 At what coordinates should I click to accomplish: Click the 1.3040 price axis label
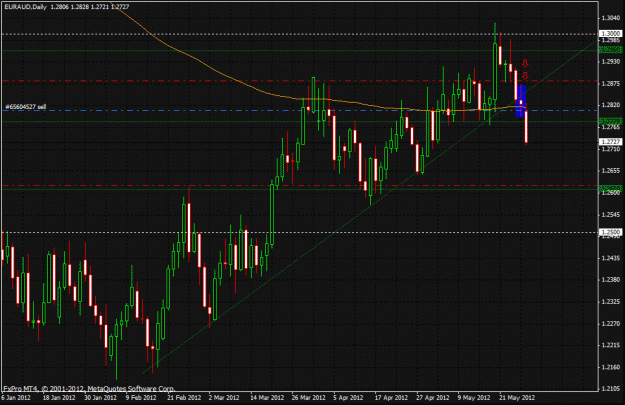tap(611, 18)
